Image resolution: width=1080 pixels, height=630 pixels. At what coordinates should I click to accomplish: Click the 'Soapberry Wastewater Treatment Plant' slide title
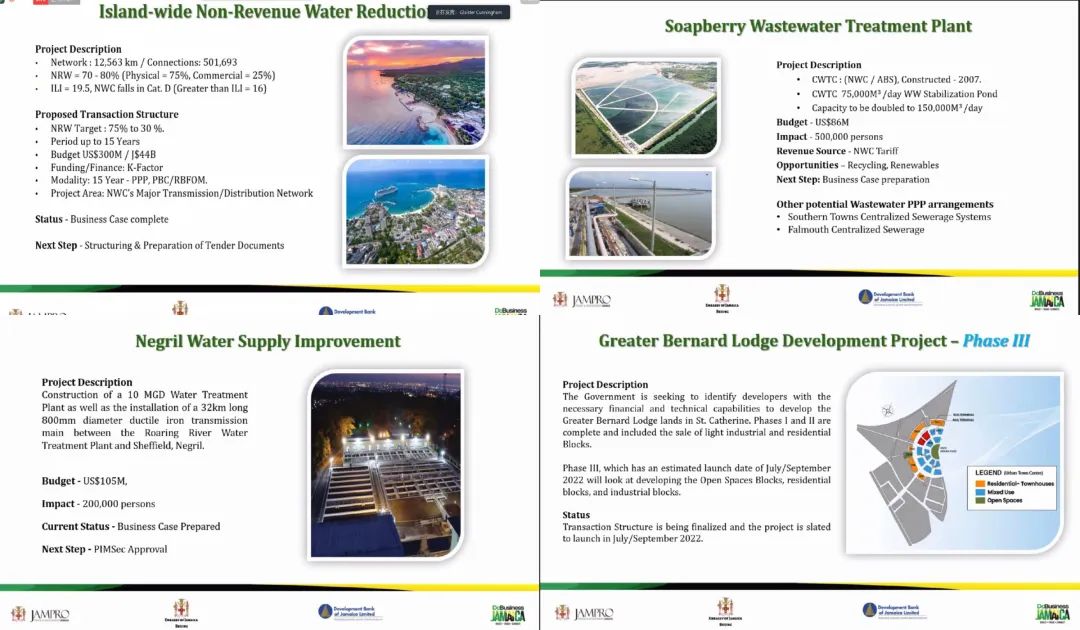pos(818,26)
